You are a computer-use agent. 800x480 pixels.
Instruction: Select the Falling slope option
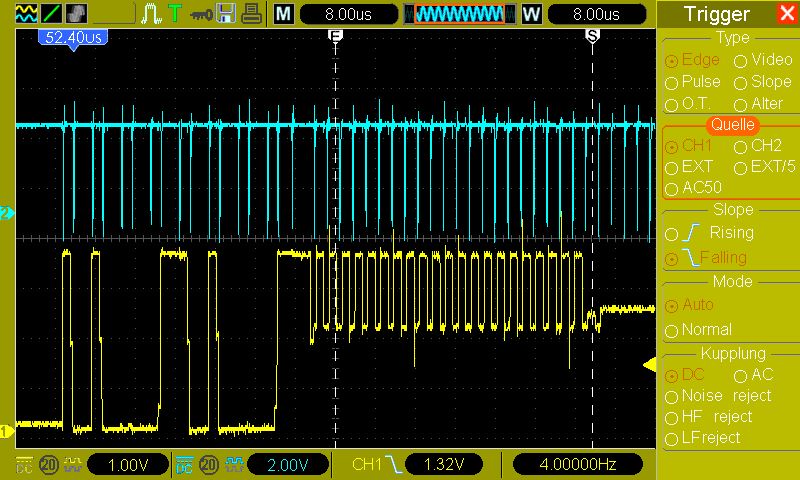pyautogui.click(x=706, y=258)
